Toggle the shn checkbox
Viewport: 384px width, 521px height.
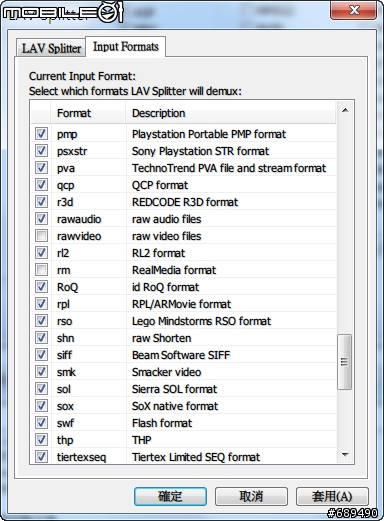(41, 338)
